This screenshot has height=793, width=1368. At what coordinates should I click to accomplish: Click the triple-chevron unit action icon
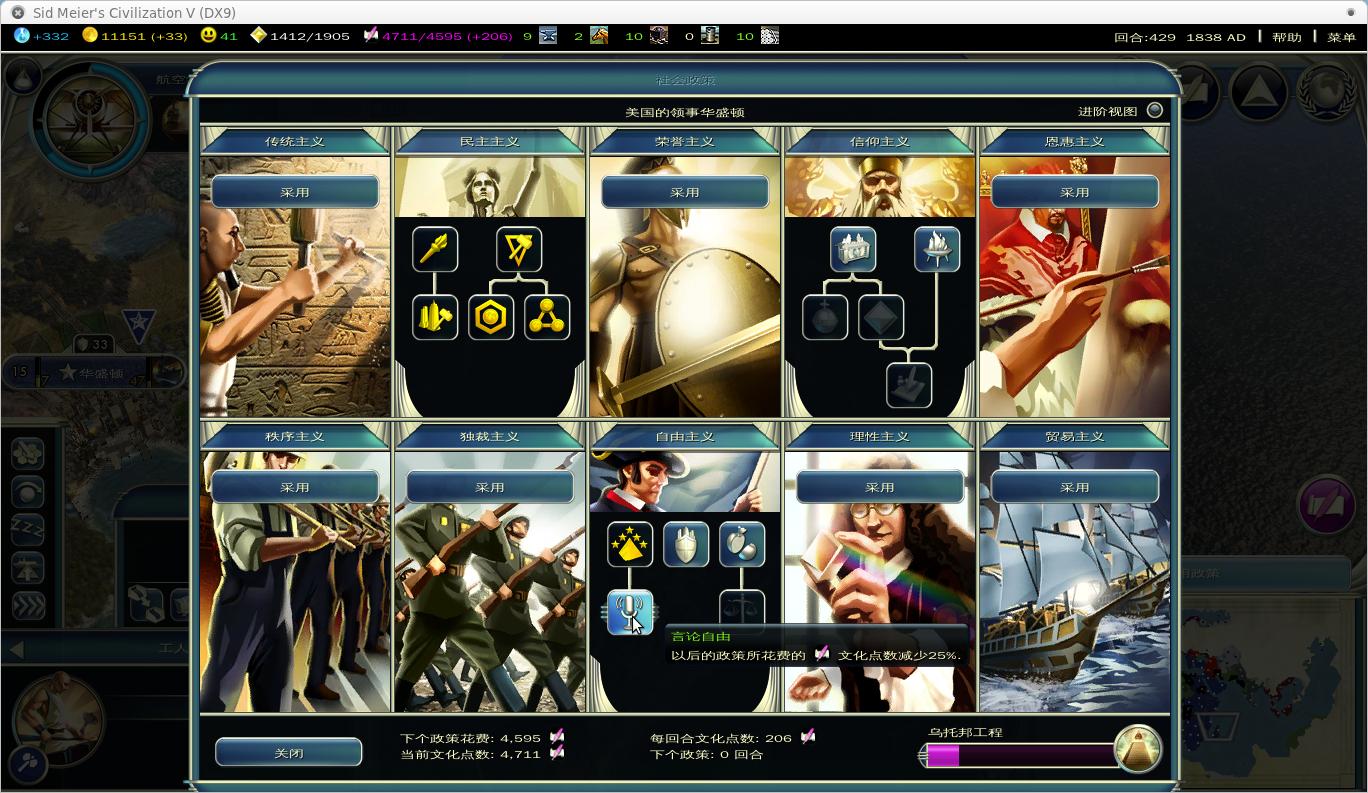[28, 605]
